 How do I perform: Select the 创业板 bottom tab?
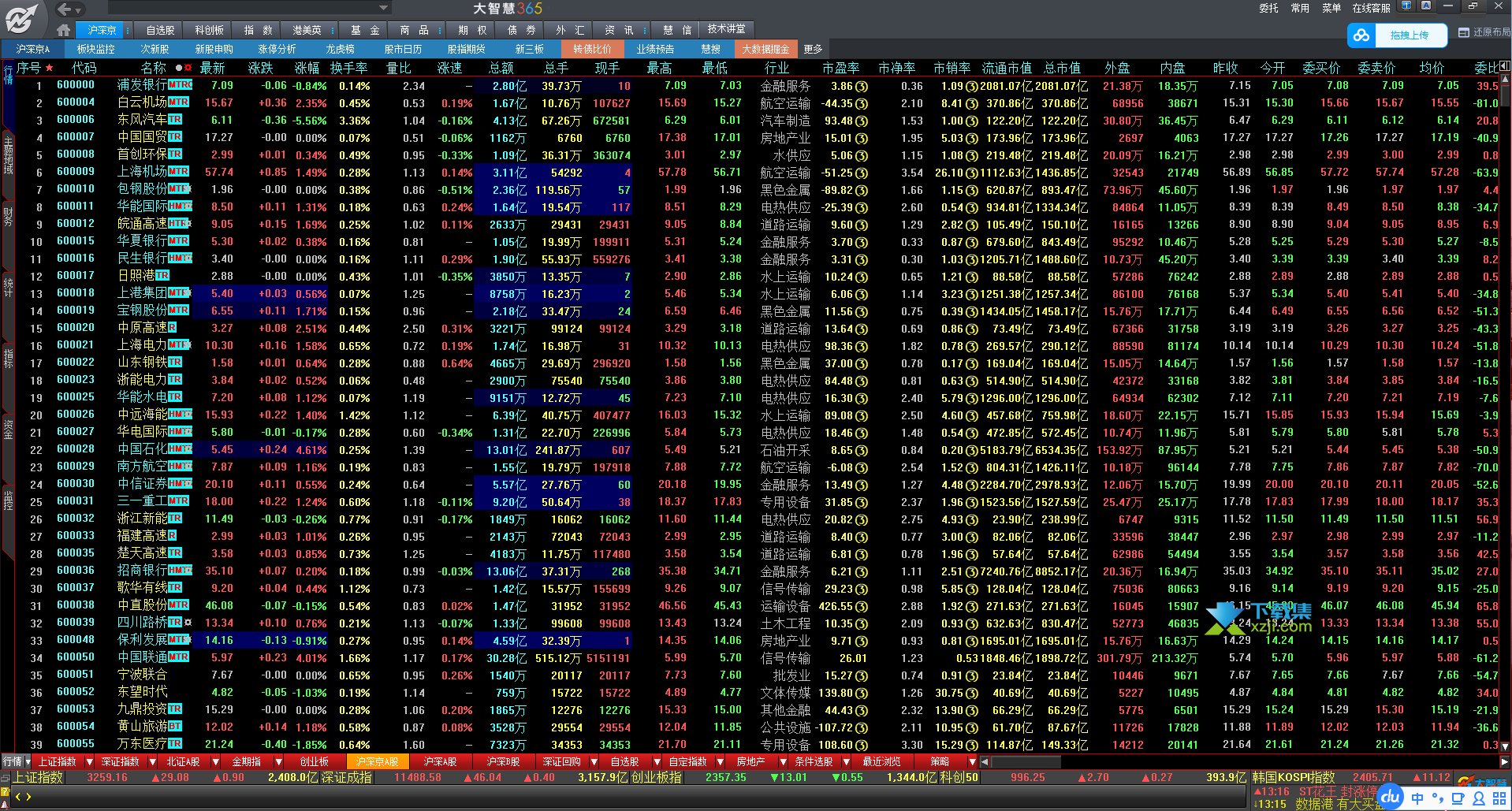point(314,761)
